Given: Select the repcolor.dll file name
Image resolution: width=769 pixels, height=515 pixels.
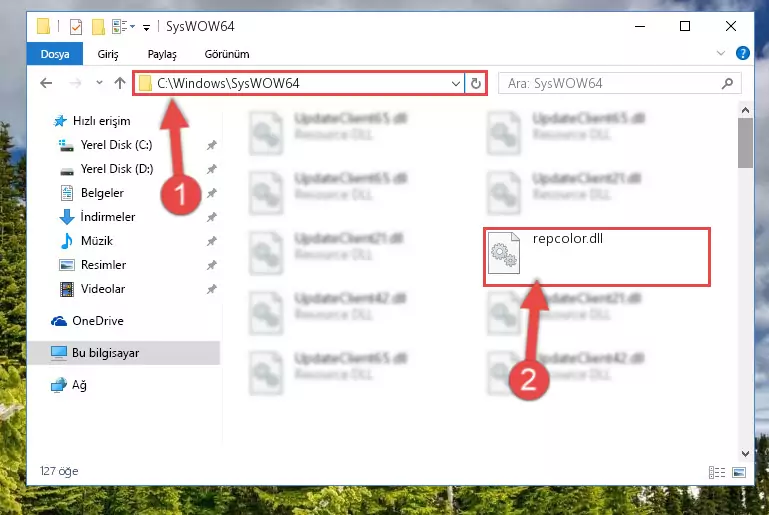Looking at the screenshot, I should coord(567,239).
